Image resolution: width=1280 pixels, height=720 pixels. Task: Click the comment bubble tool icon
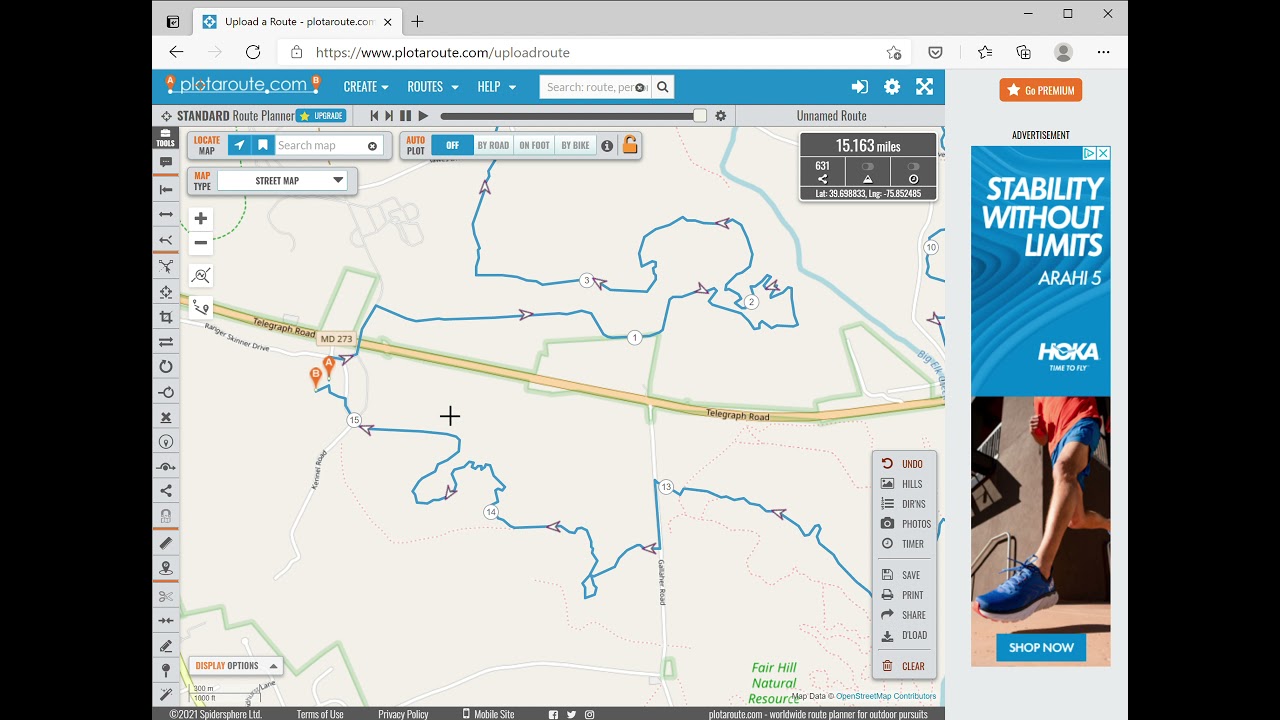pyautogui.click(x=166, y=162)
